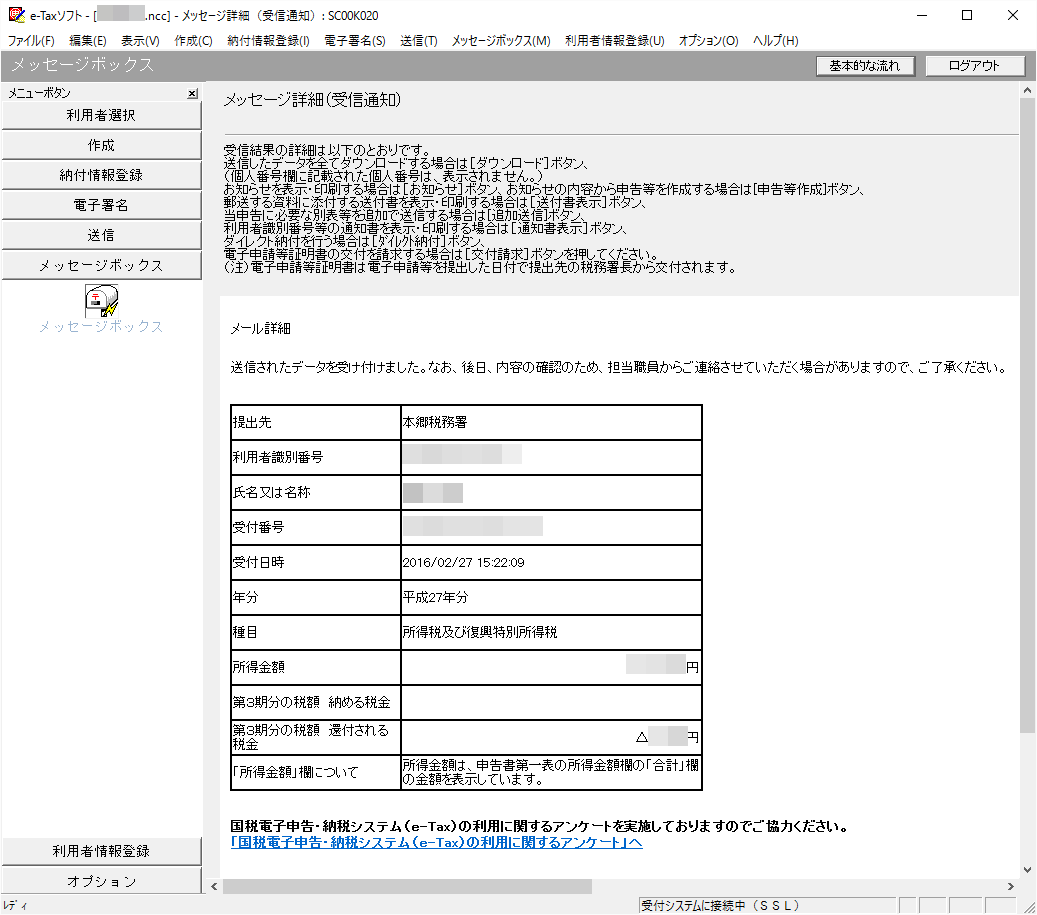Open the ヘルプ(H) menu

(775, 41)
